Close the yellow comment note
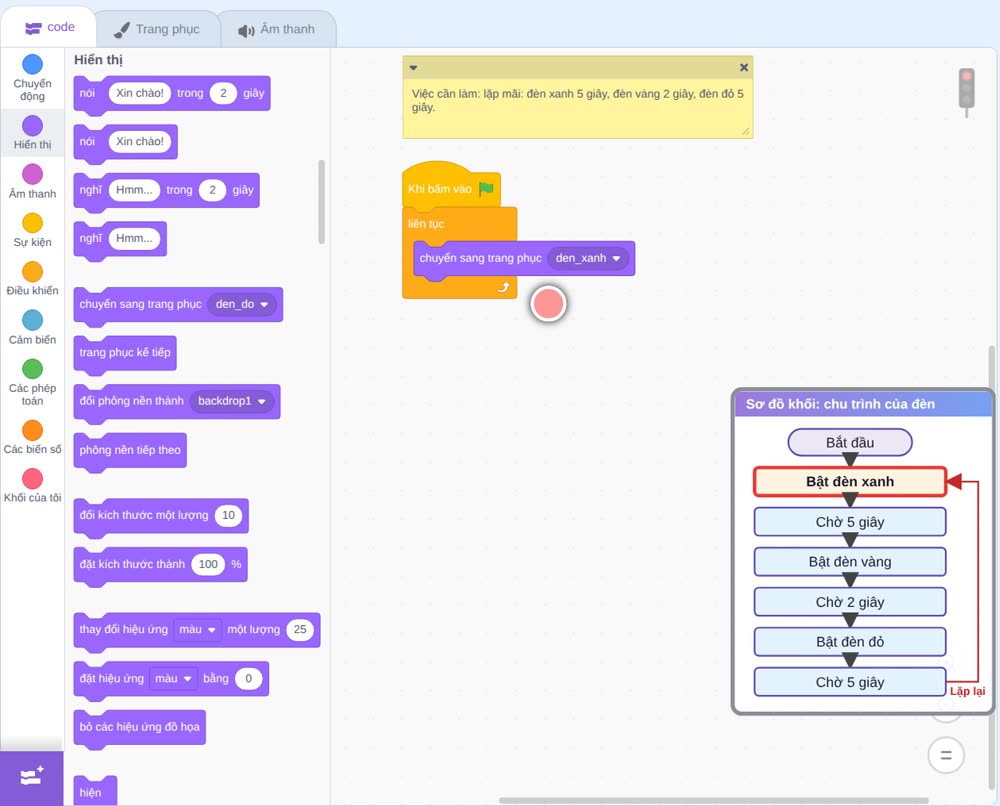This screenshot has height=806, width=1000. [x=744, y=67]
